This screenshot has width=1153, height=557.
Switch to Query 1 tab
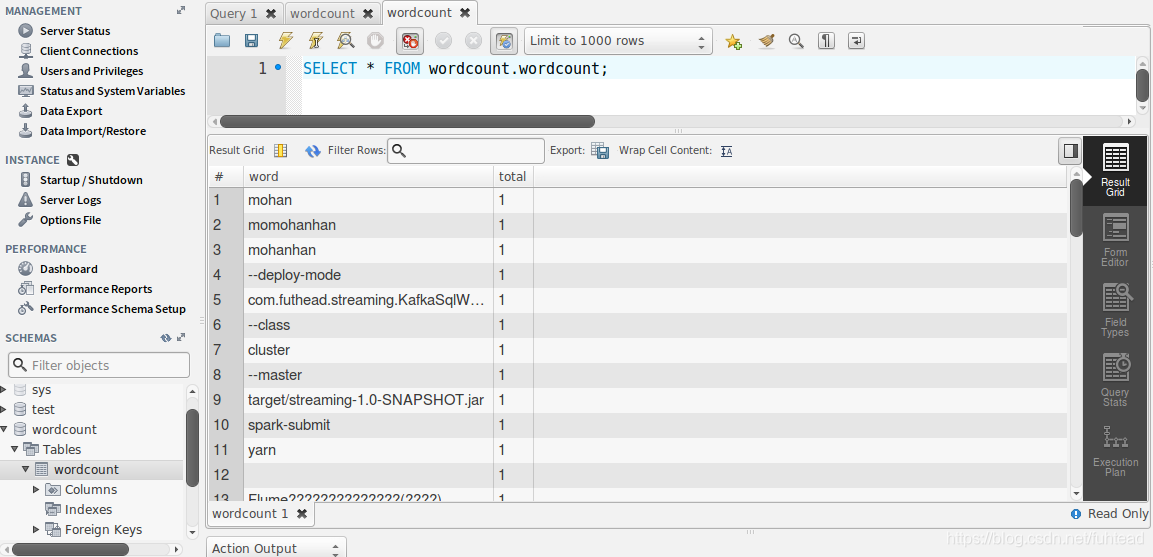coord(234,13)
